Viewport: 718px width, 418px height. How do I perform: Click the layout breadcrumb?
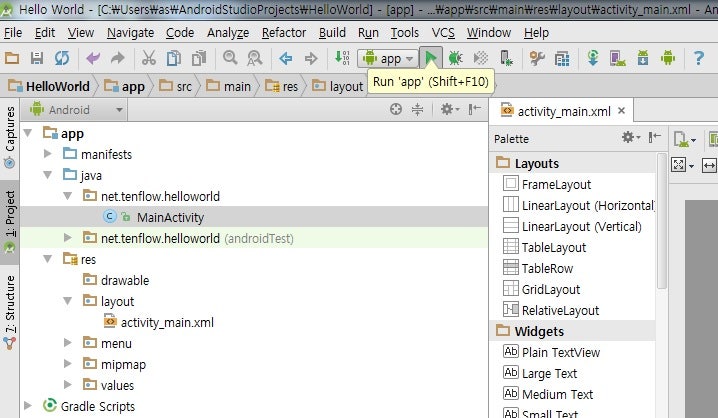tap(338, 86)
